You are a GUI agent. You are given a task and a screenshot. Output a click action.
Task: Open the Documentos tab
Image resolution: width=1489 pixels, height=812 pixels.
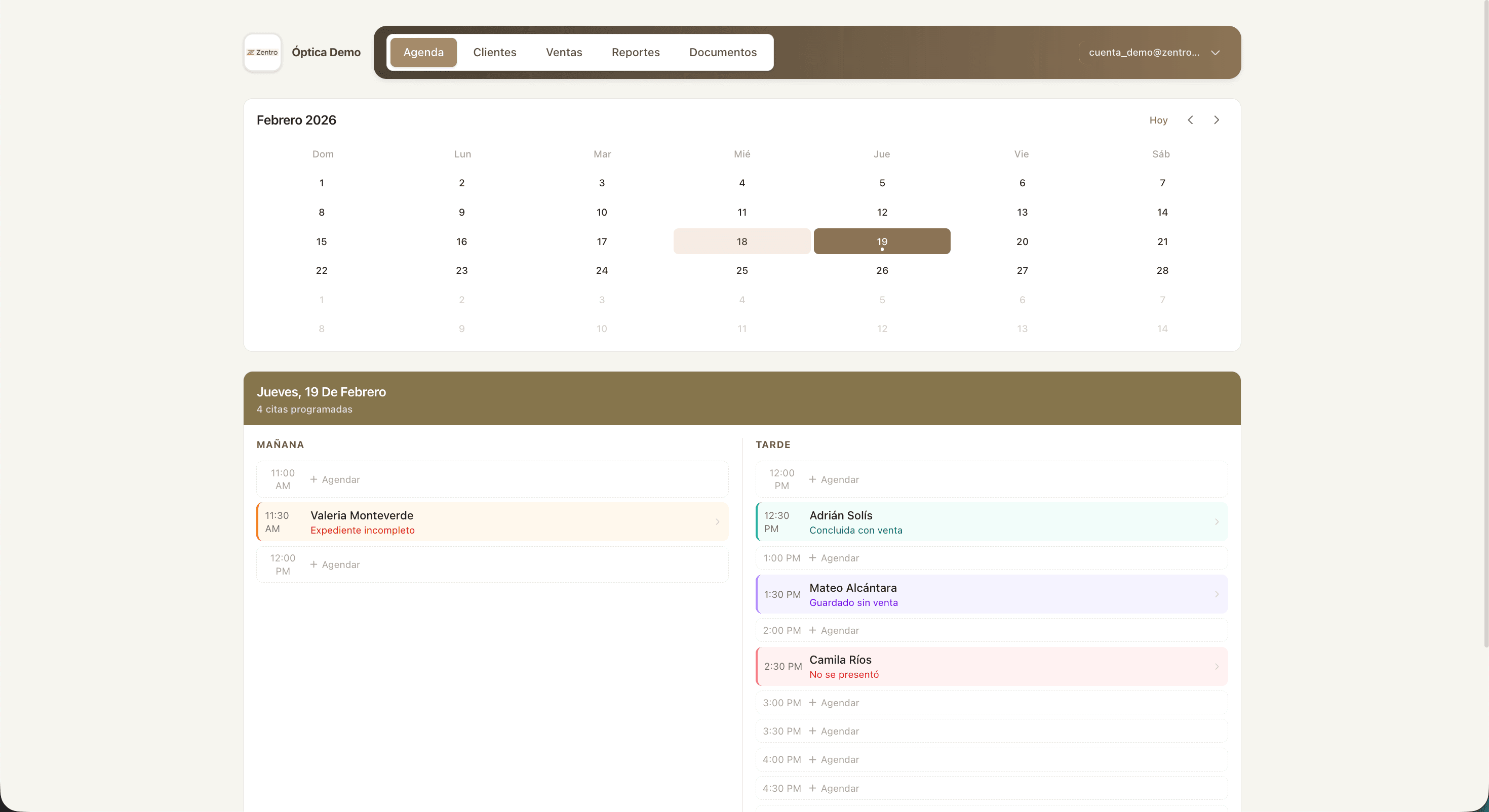(x=723, y=52)
